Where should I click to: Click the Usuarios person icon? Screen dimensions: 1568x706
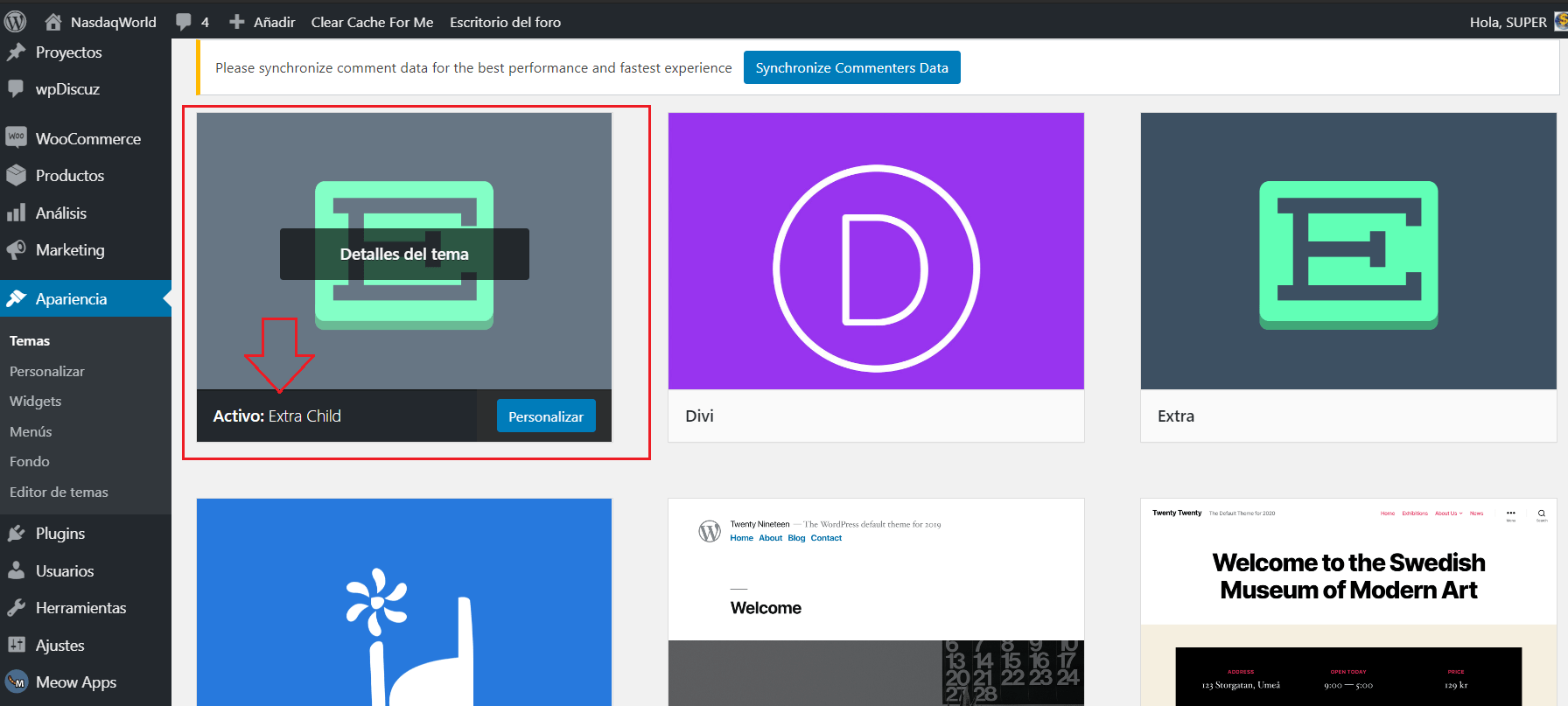pyautogui.click(x=16, y=571)
